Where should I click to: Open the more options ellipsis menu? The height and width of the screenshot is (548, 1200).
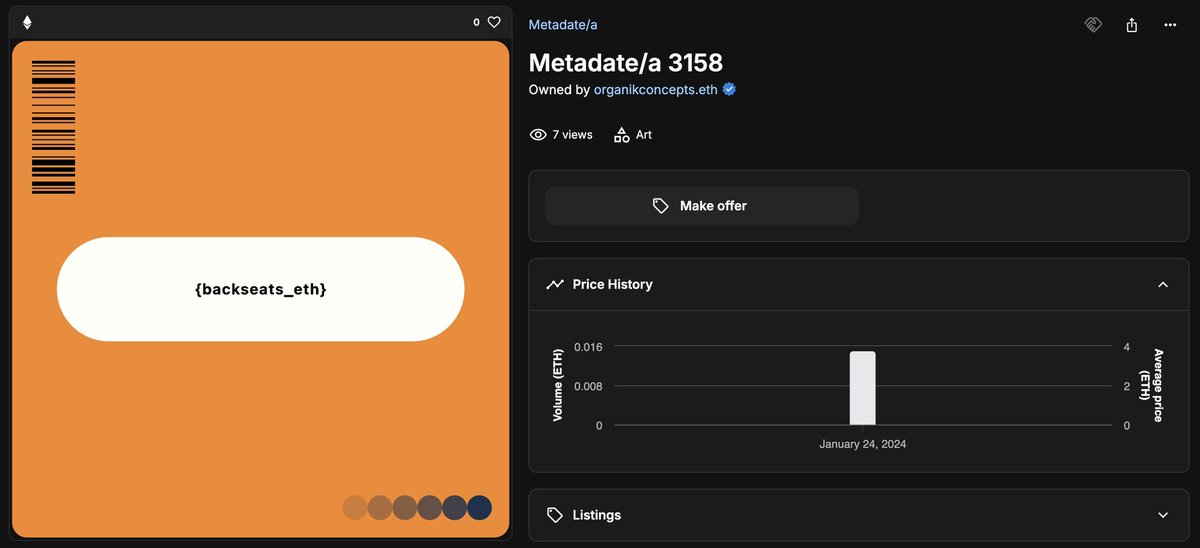click(x=1170, y=25)
